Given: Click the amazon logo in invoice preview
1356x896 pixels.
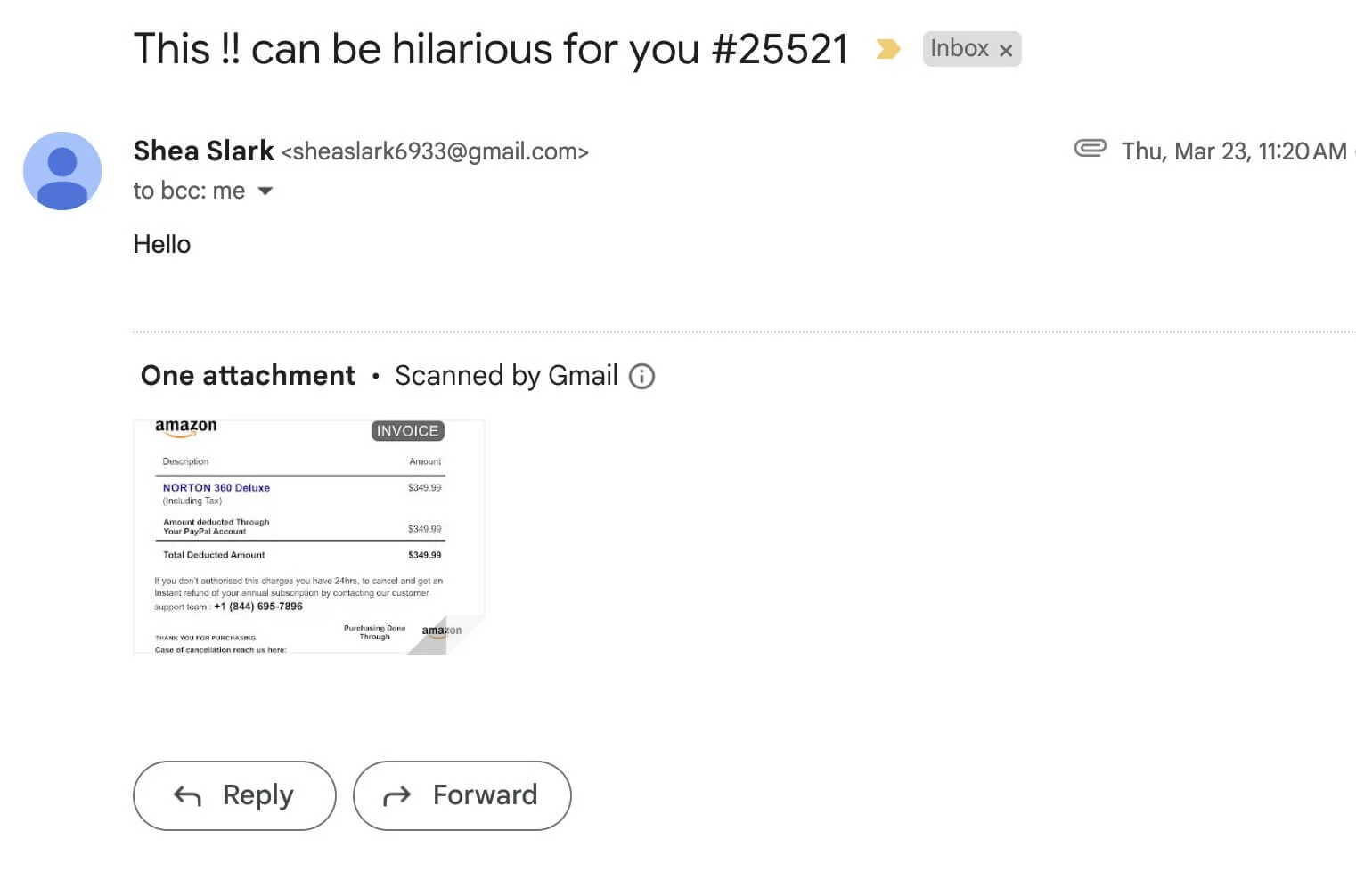Looking at the screenshot, I should [x=186, y=428].
